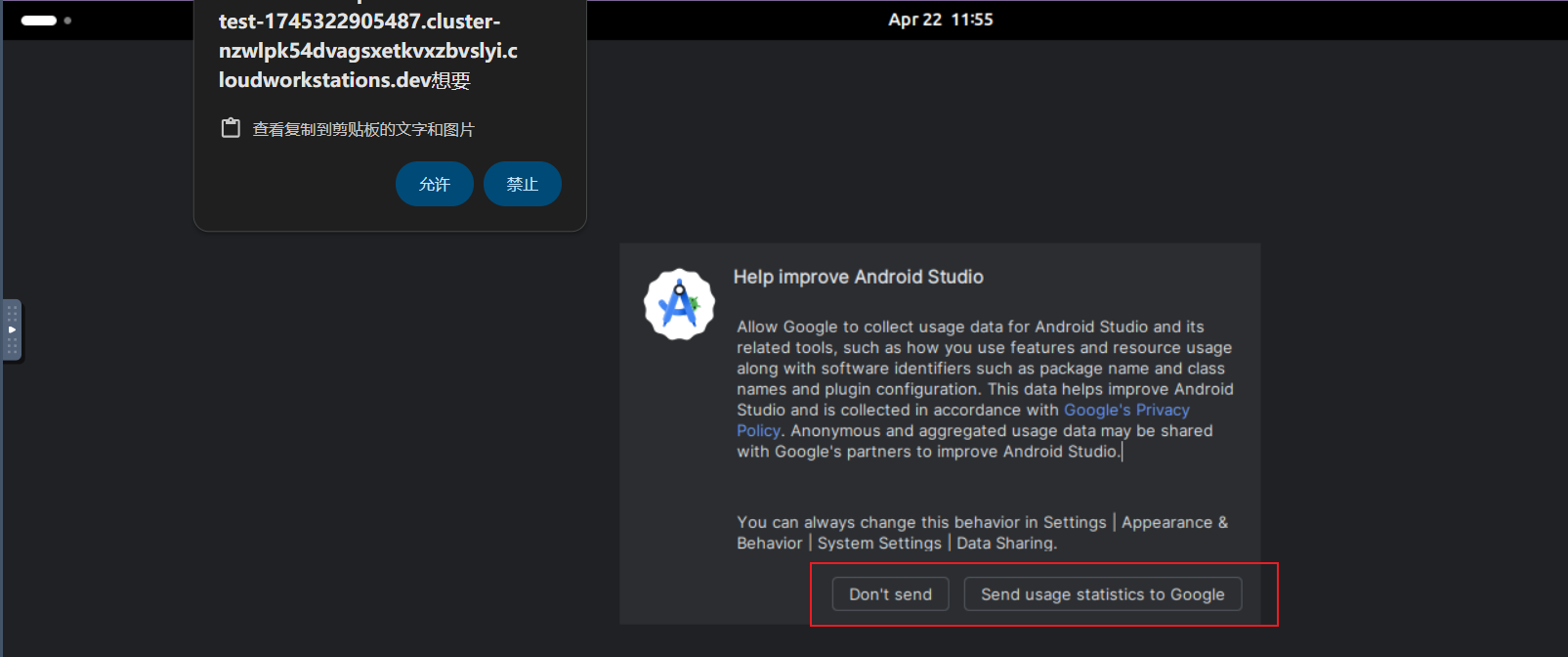Click the 'System Settings' text in dialog

tap(879, 544)
